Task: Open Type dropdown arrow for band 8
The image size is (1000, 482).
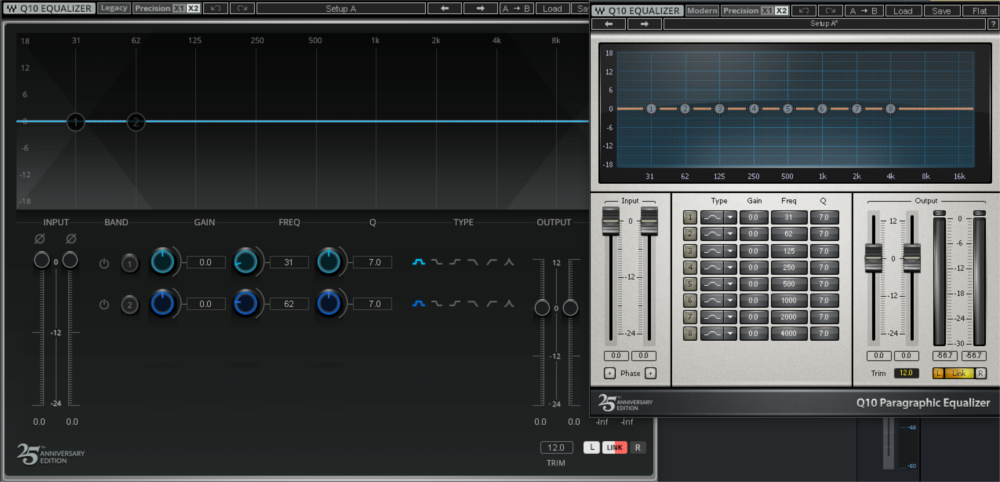Action: tap(730, 333)
